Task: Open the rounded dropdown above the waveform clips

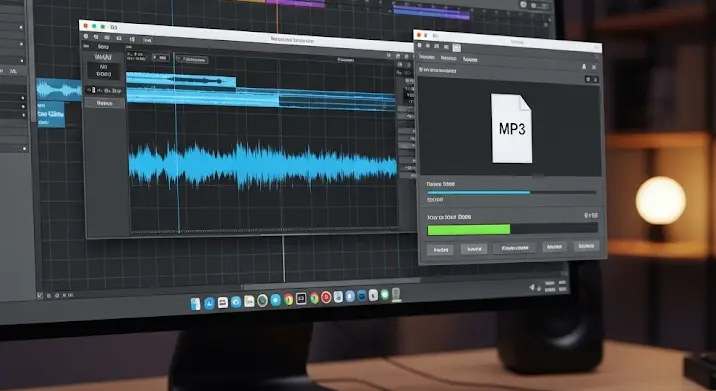Action: [192, 59]
